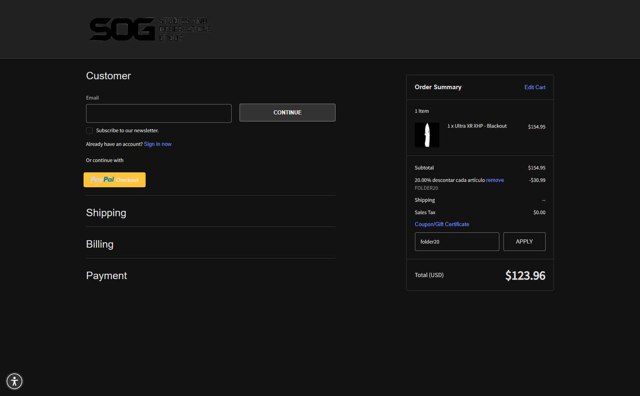Click the Customer section heading

108,76
